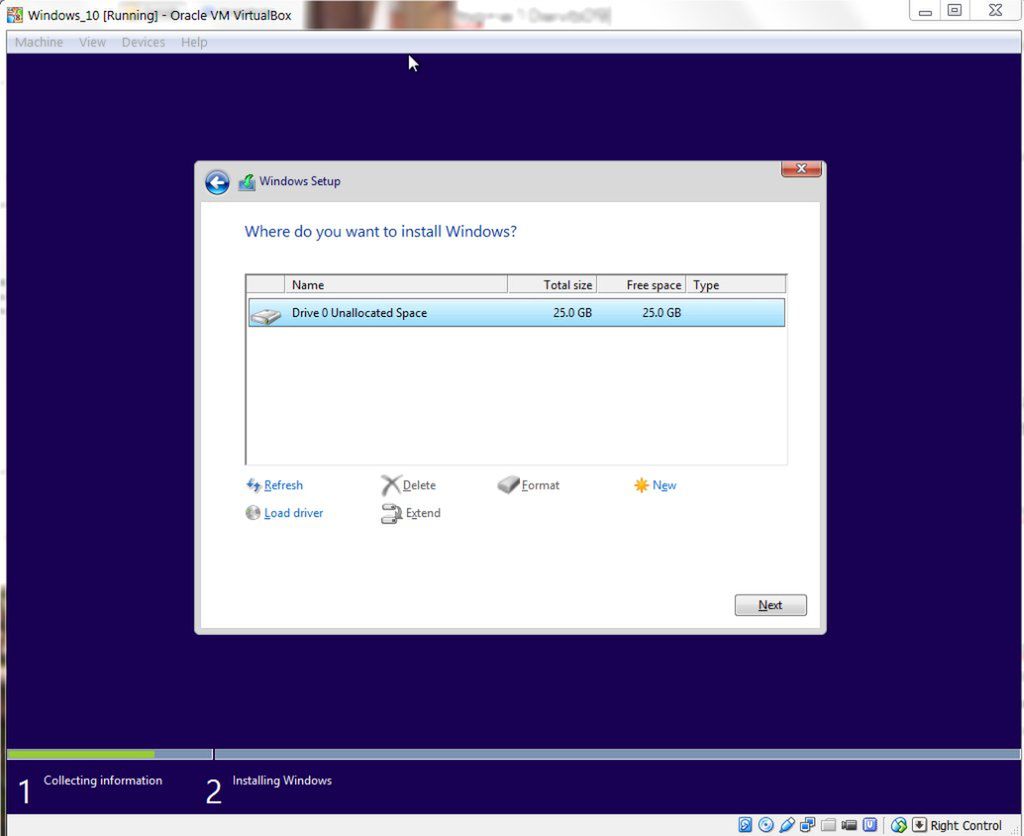
Task: Click the 'Where do you want to install Windows?' heading
Action: [381, 232]
